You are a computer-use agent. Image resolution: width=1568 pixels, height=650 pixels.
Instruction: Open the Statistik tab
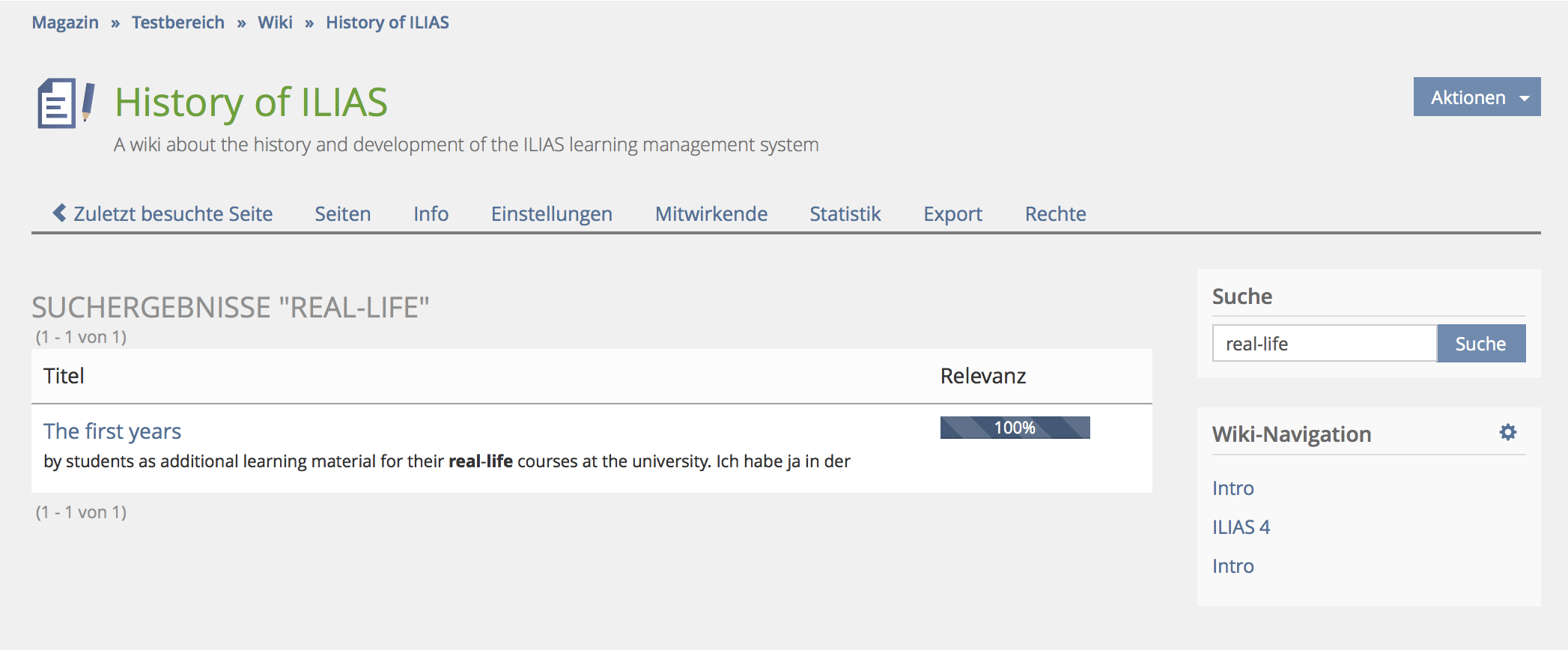845,214
